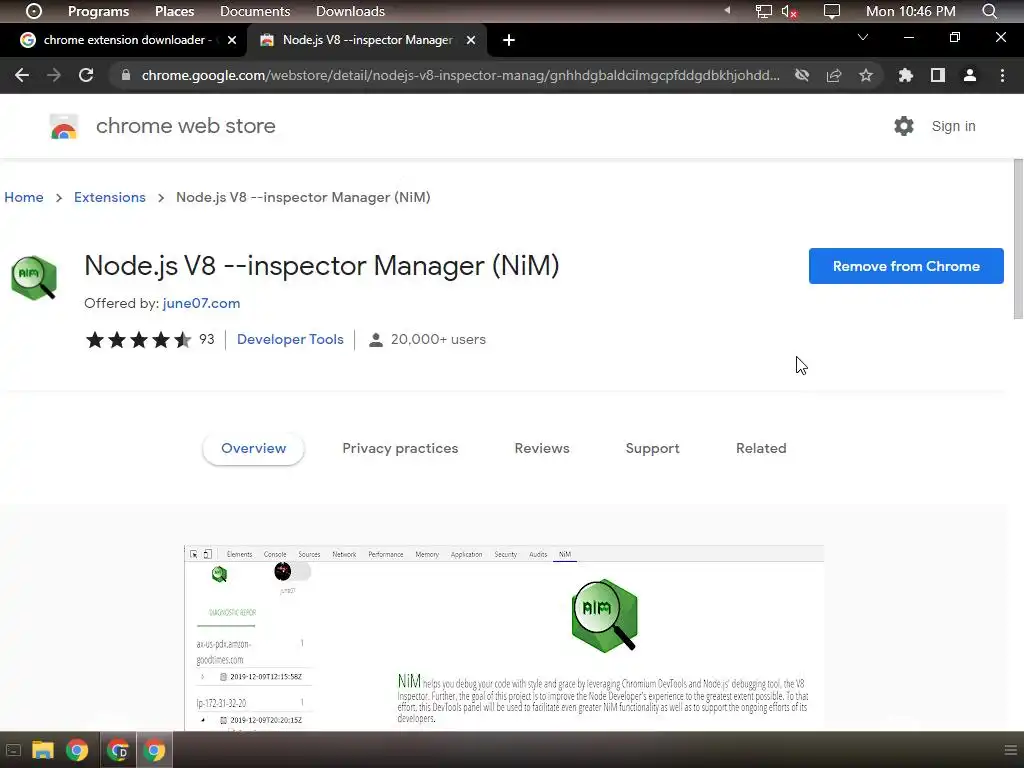Open june07.com developer link
This screenshot has width=1024, height=768.
(x=201, y=303)
